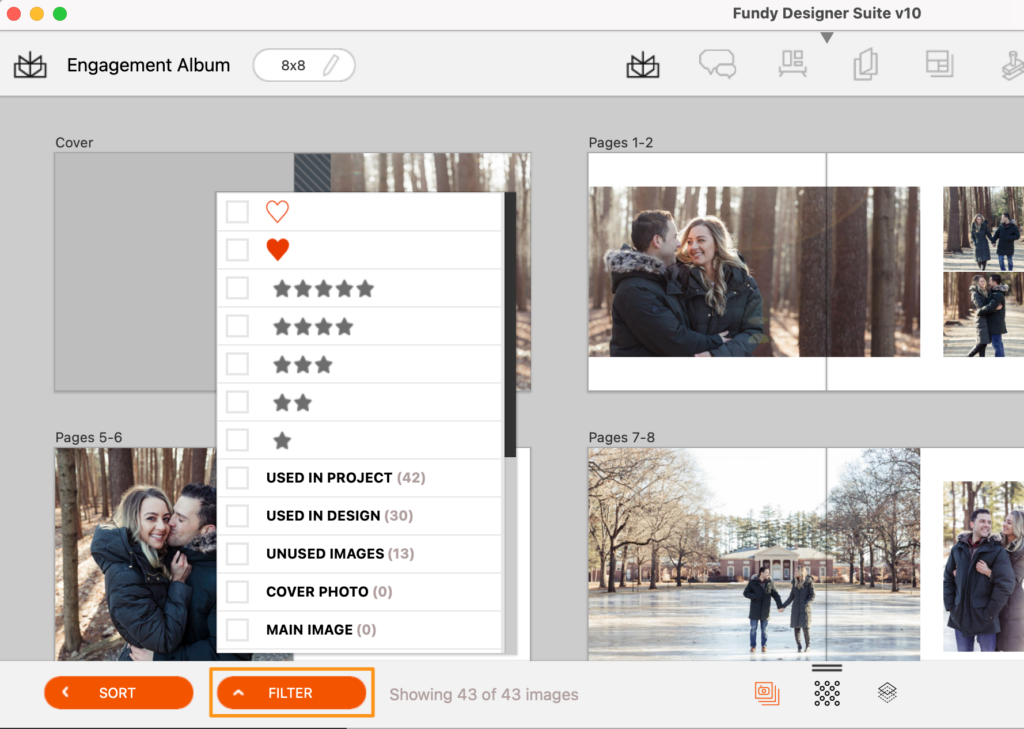Click the outline heart filter icon
The height and width of the screenshot is (729, 1024).
click(x=278, y=211)
